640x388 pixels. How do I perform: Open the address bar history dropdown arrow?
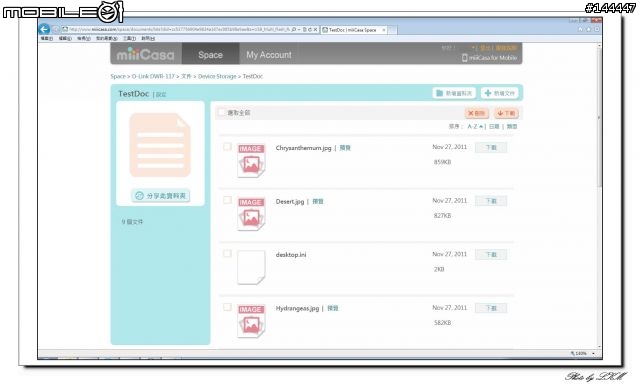coord(299,30)
